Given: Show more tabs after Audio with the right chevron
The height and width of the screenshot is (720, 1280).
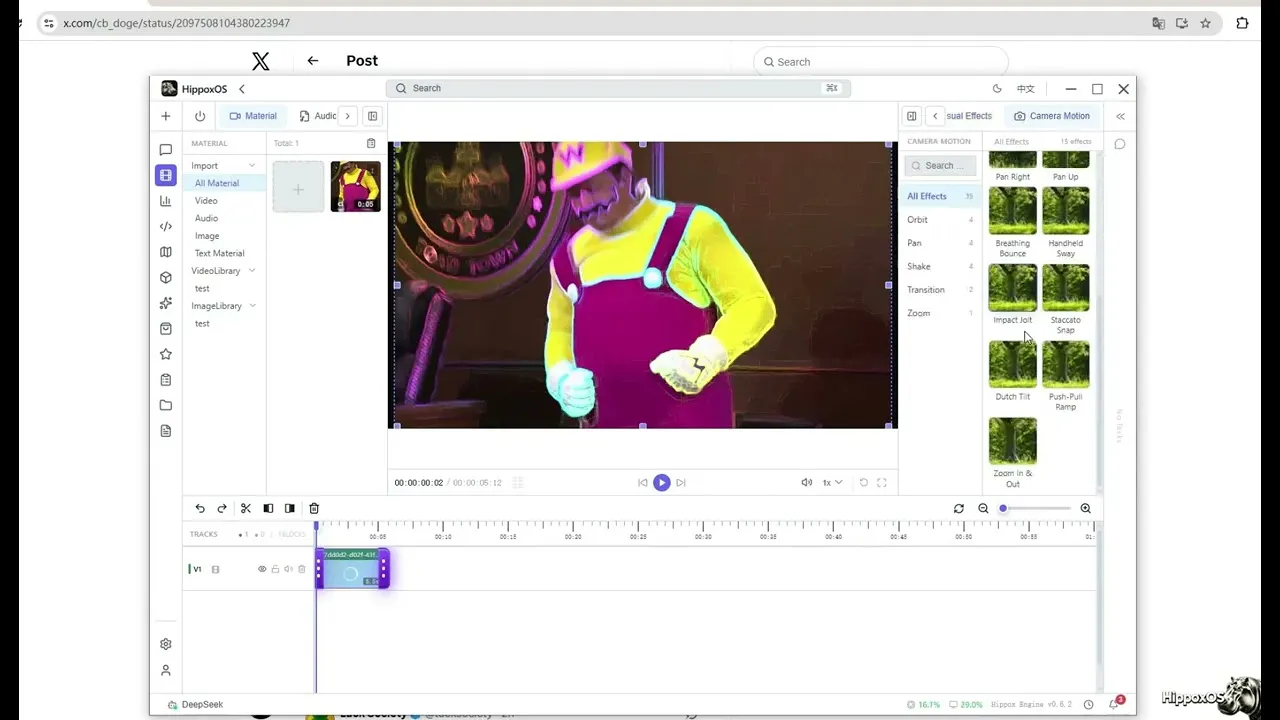Looking at the screenshot, I should 347,116.
